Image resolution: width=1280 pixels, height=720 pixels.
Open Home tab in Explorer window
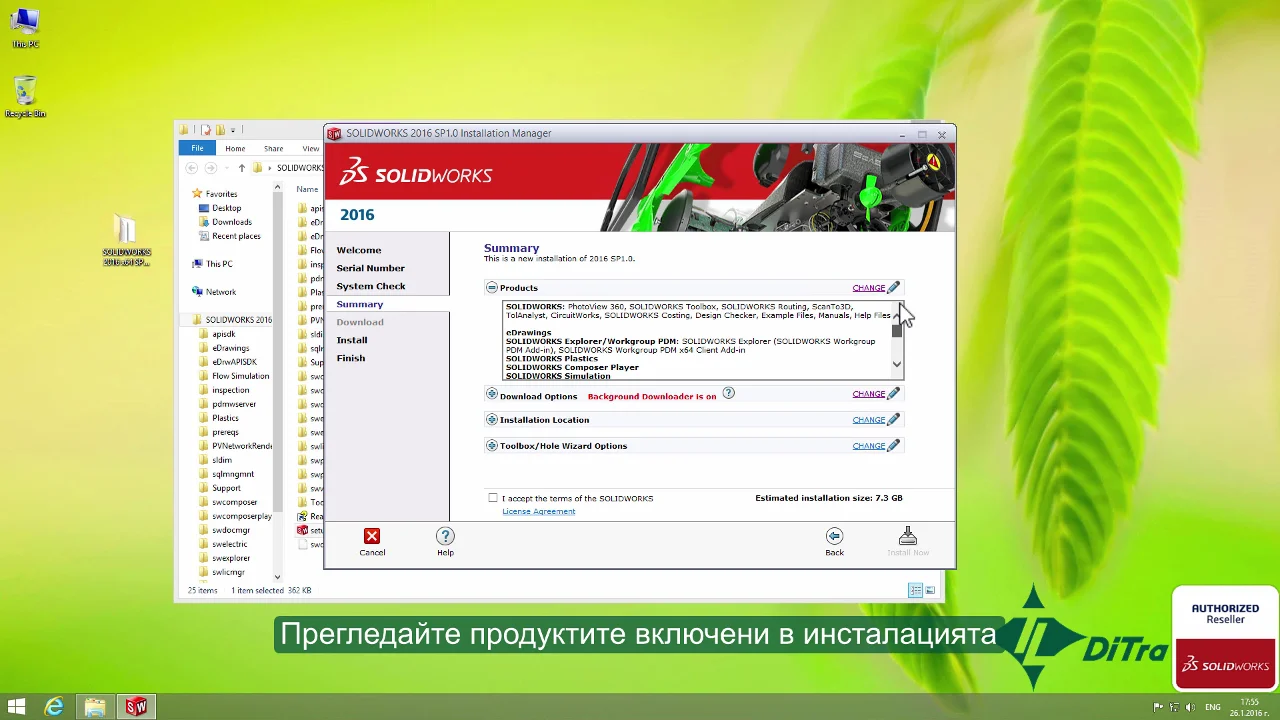pos(235,148)
